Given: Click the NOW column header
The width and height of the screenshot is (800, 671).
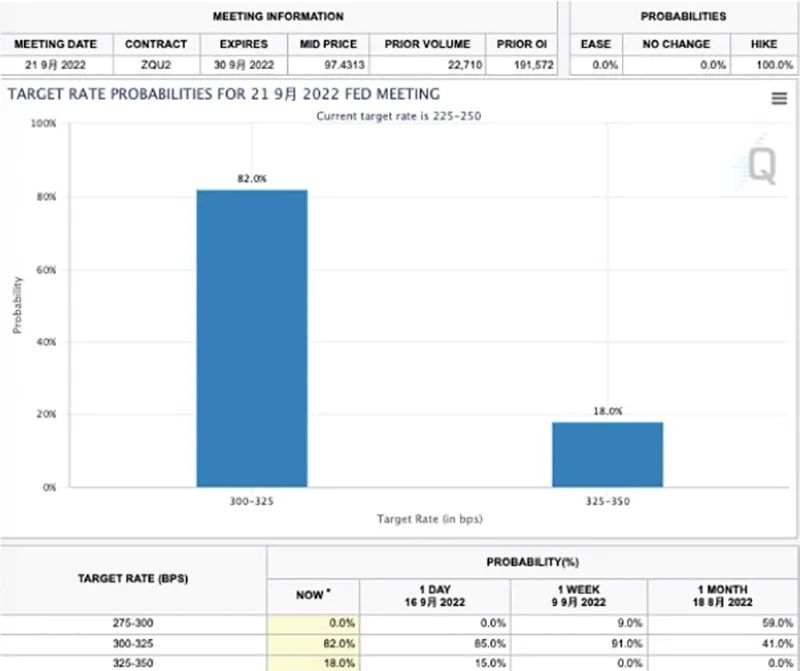Looking at the screenshot, I should point(313,595).
